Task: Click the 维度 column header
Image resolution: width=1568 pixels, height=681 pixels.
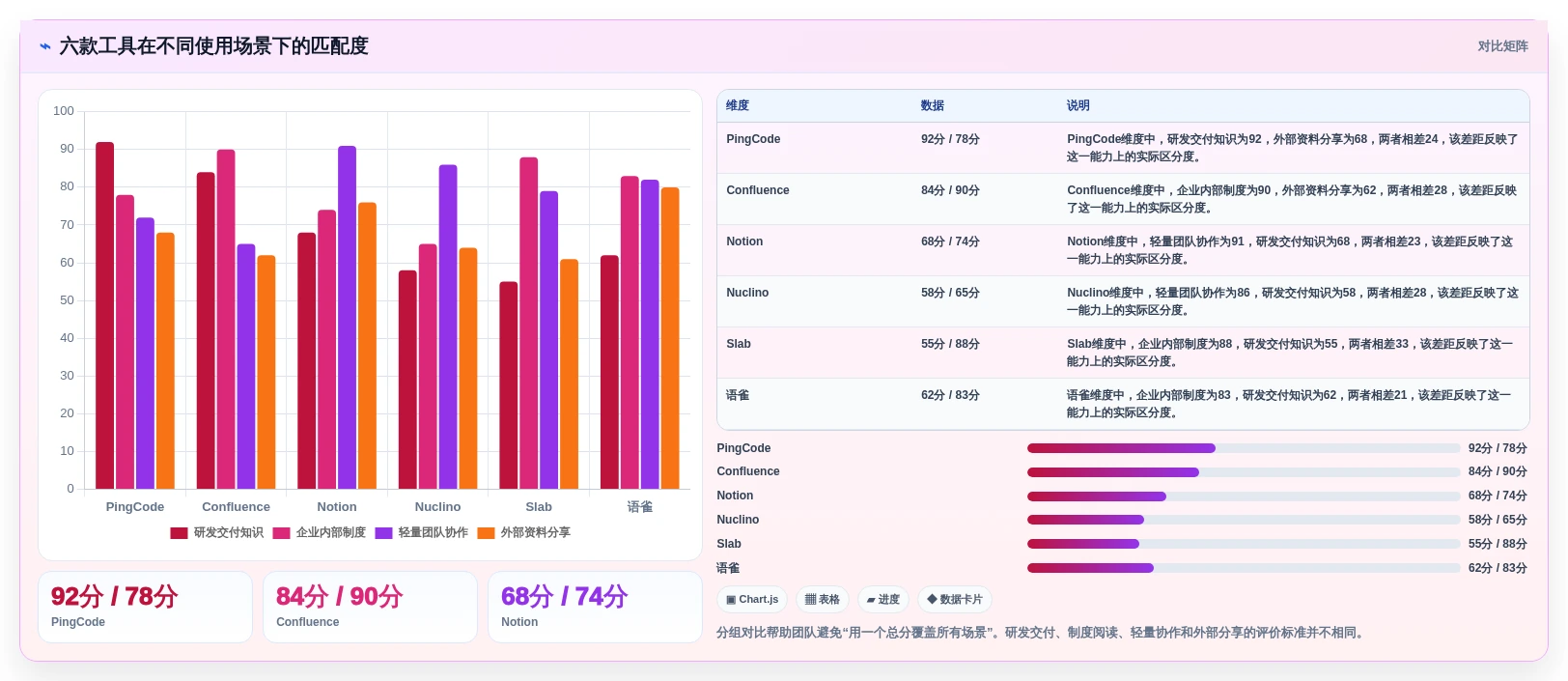Action: click(x=738, y=106)
